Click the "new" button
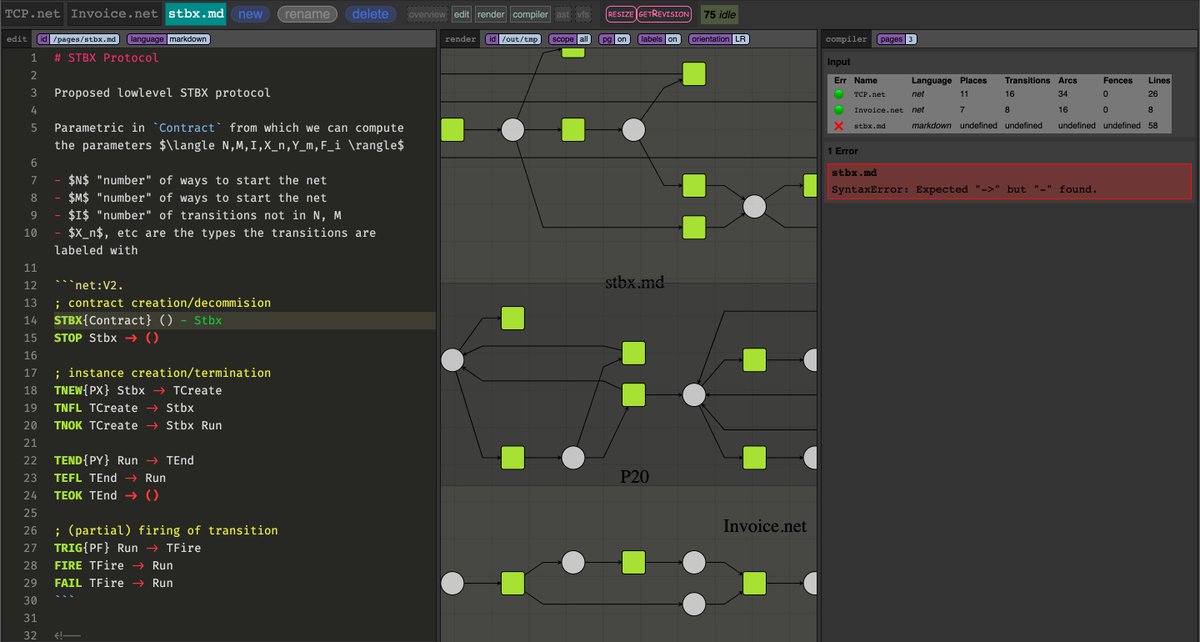This screenshot has height=642, width=1200. (x=250, y=14)
